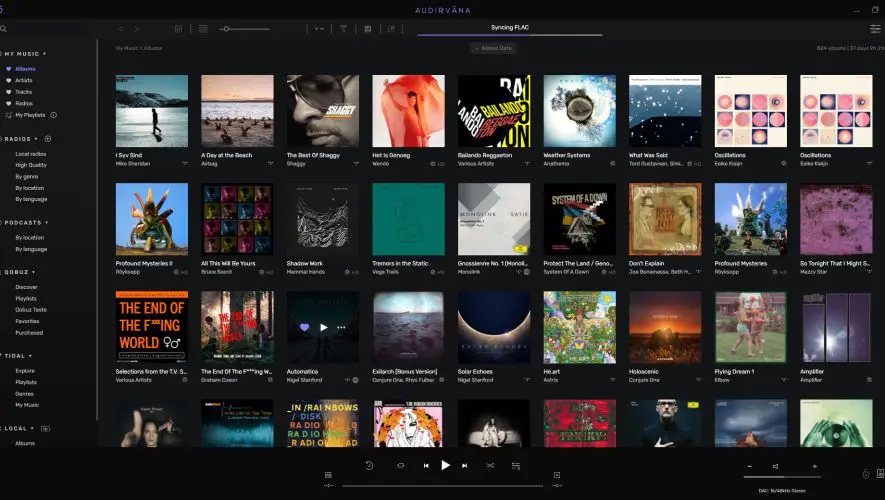The height and width of the screenshot is (500, 885).
Task: Open the History icon in the player bar
Action: point(369,466)
